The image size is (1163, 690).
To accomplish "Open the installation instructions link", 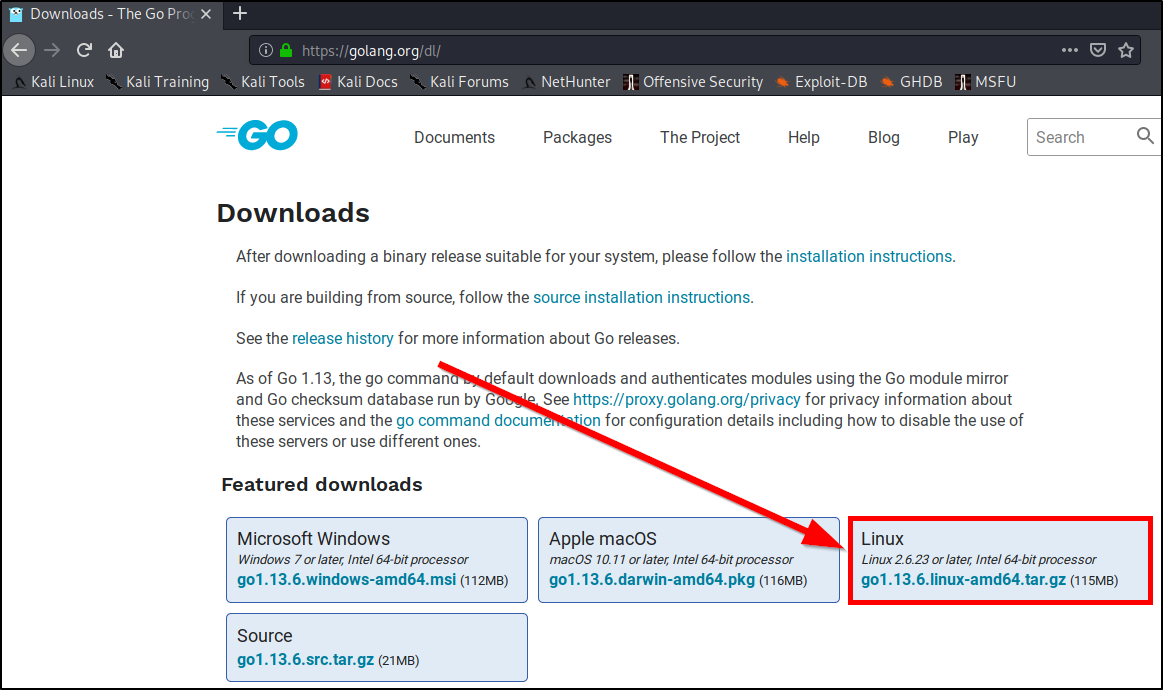I will pos(868,257).
